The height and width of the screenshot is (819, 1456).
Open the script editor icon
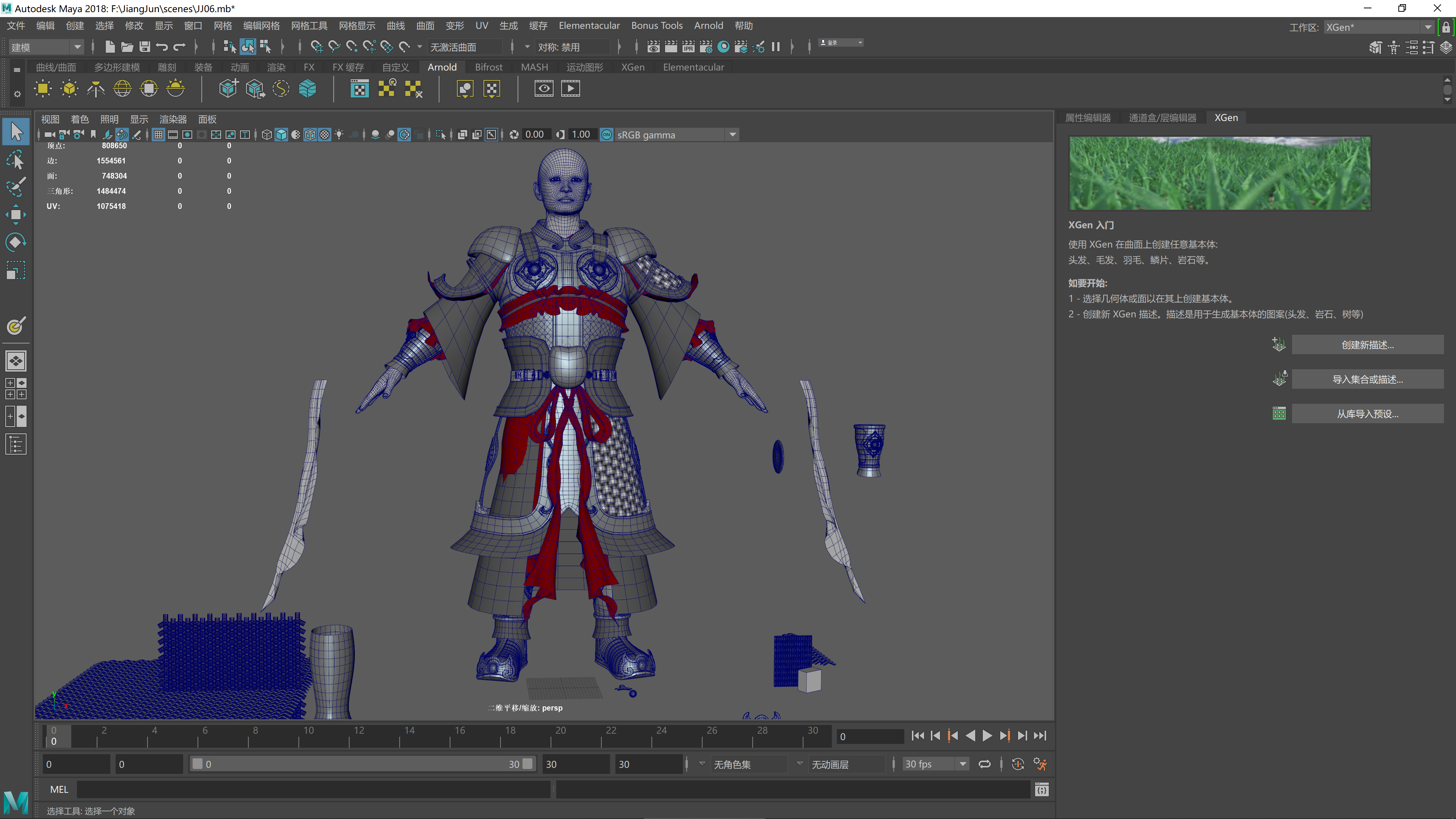tap(1042, 789)
